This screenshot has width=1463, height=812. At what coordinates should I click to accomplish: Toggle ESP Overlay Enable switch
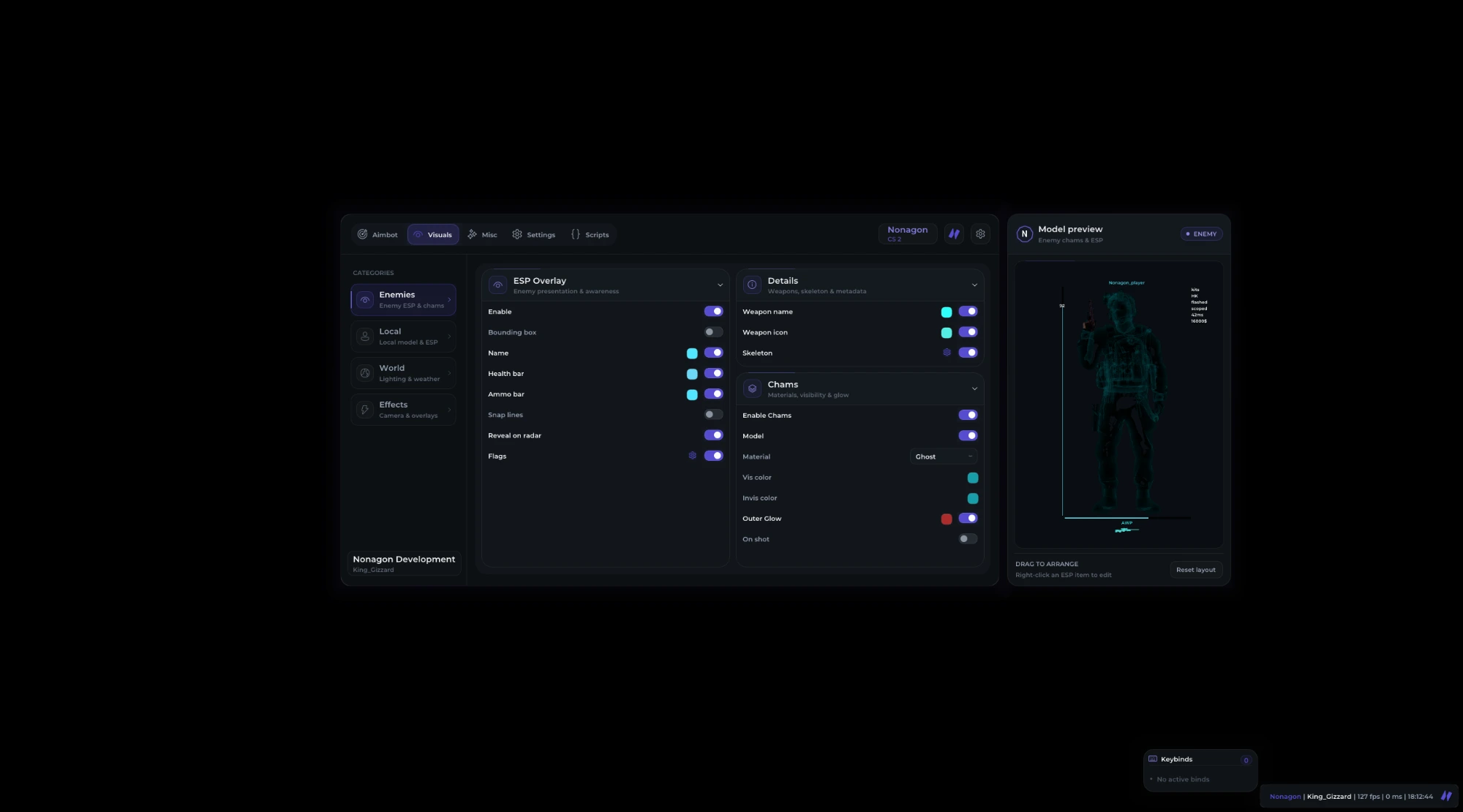713,312
